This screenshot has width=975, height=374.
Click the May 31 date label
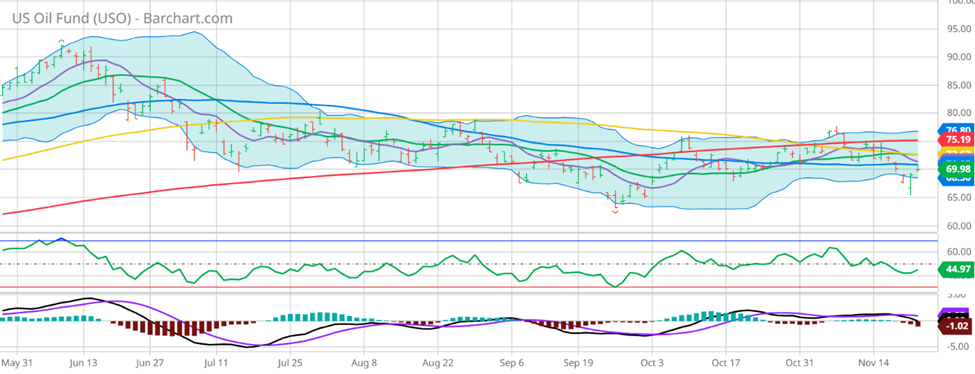pyautogui.click(x=17, y=362)
